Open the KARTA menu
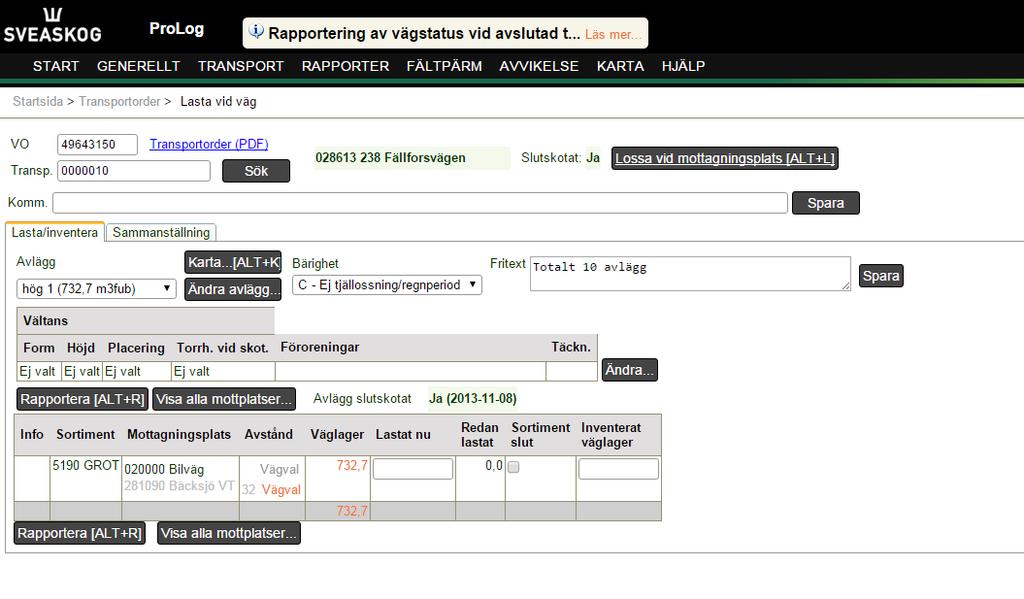 (x=620, y=66)
